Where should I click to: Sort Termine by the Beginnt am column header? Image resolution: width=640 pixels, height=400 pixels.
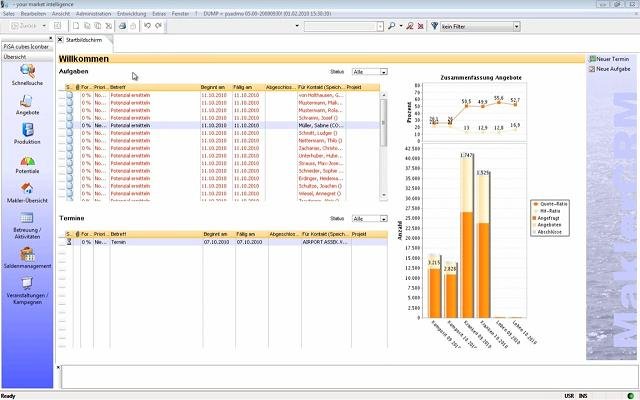(219, 234)
